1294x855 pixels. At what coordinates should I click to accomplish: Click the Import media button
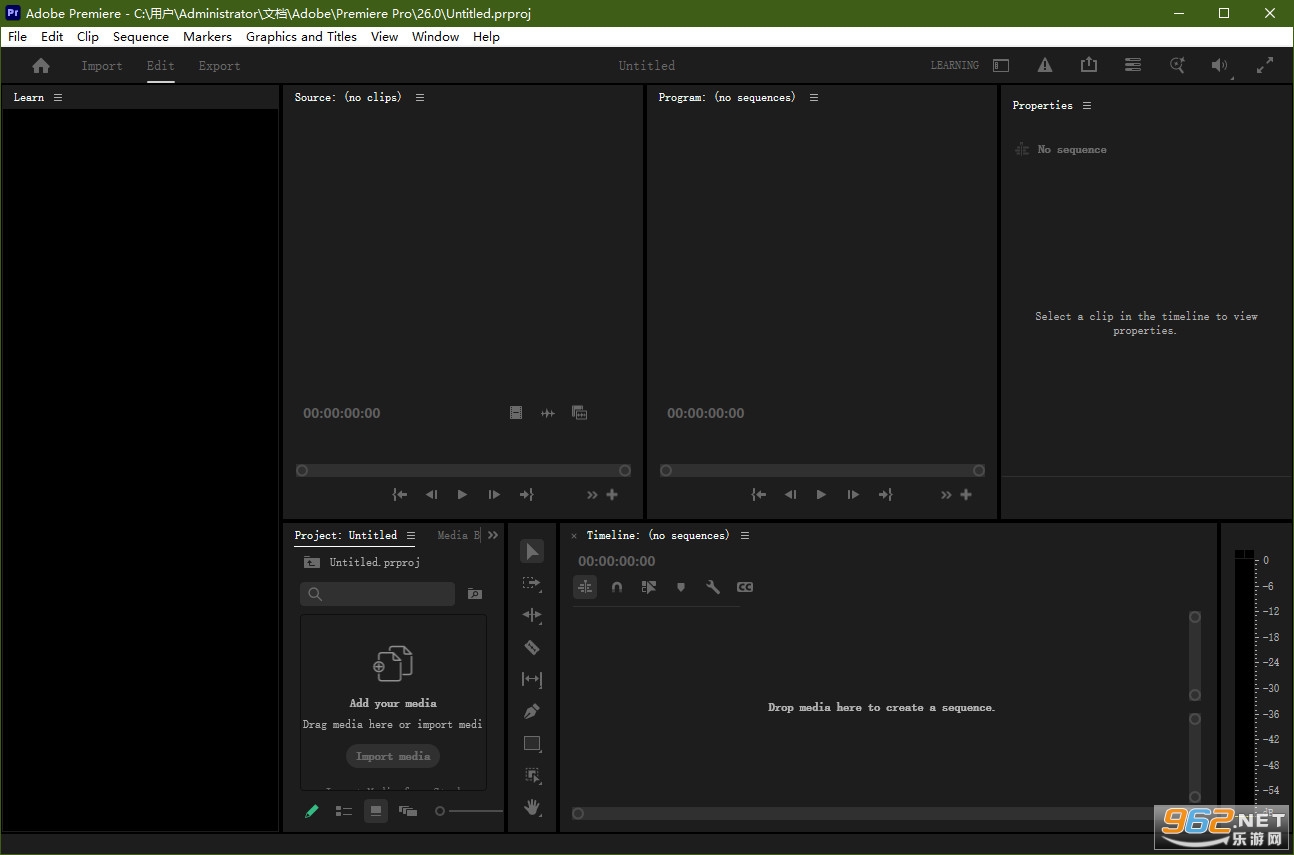click(393, 756)
